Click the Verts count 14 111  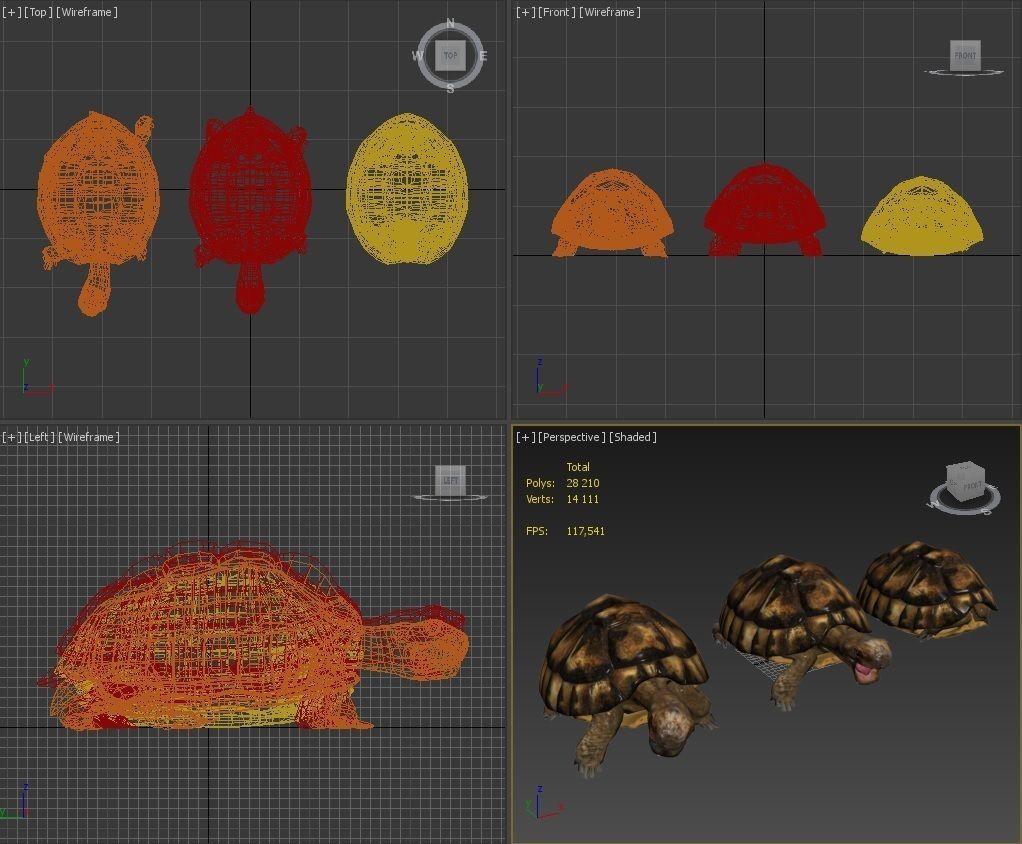[x=582, y=499]
